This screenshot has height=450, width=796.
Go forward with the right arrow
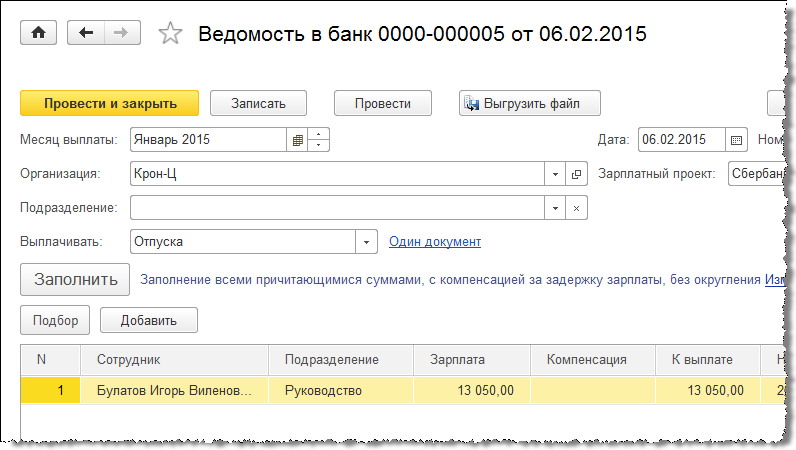coord(121,33)
